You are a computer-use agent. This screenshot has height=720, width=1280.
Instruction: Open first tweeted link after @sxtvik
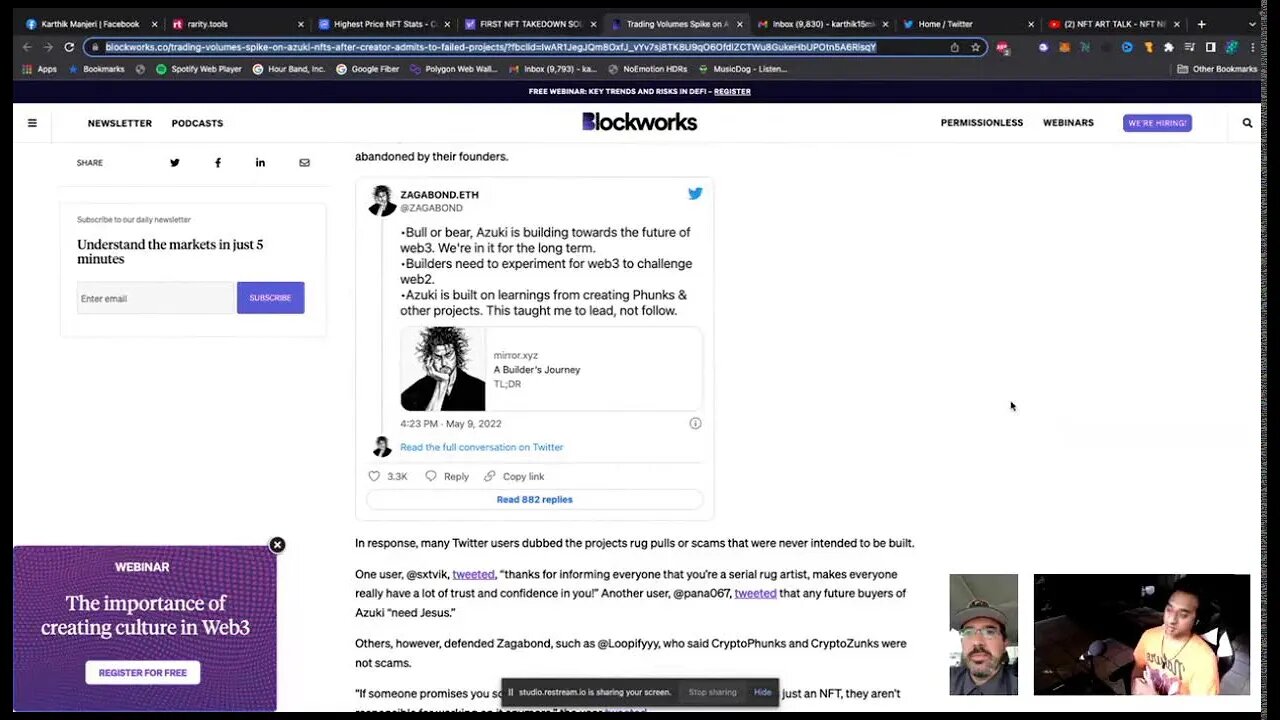473,574
